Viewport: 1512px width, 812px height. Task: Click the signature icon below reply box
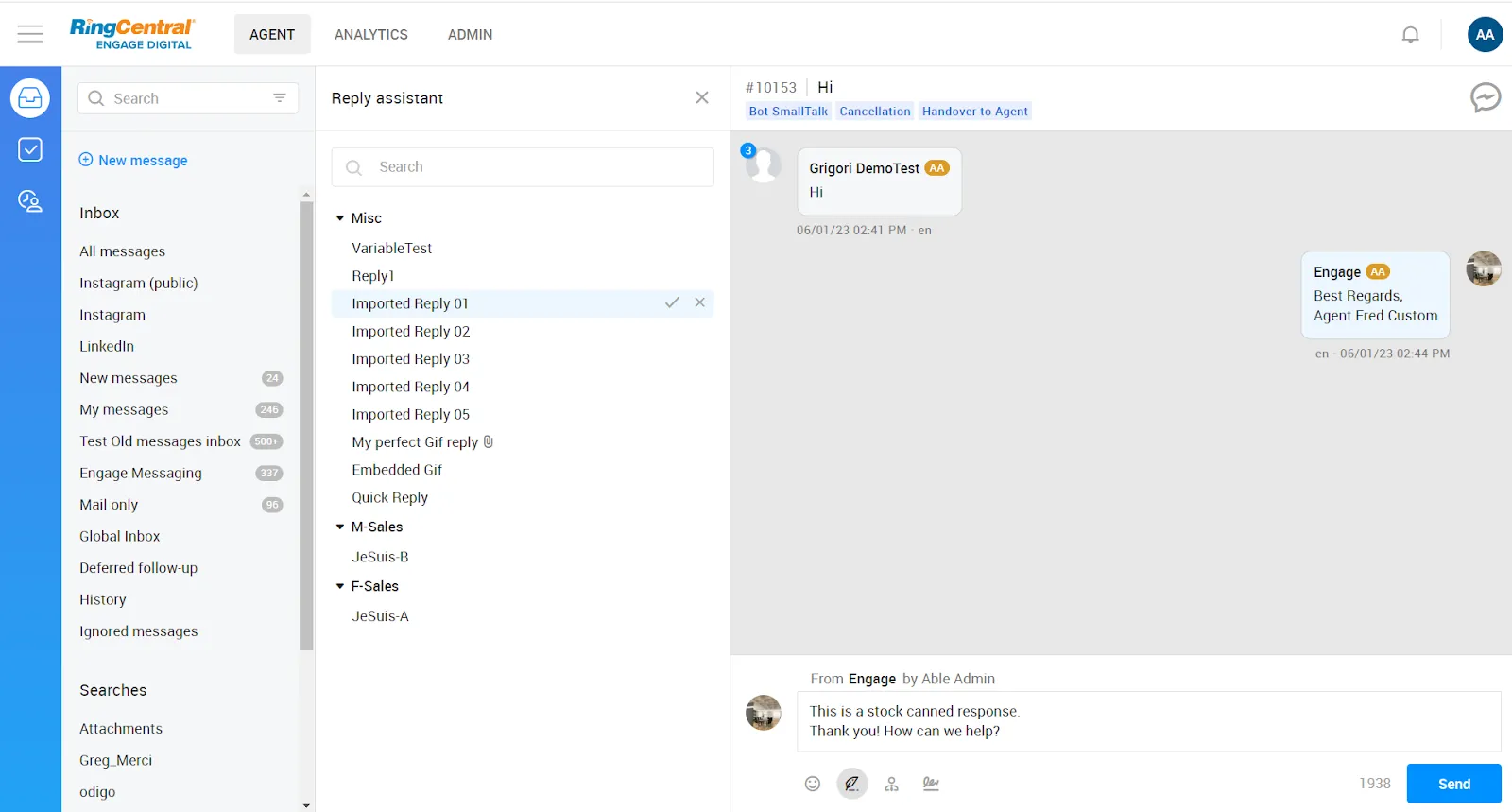(x=931, y=784)
